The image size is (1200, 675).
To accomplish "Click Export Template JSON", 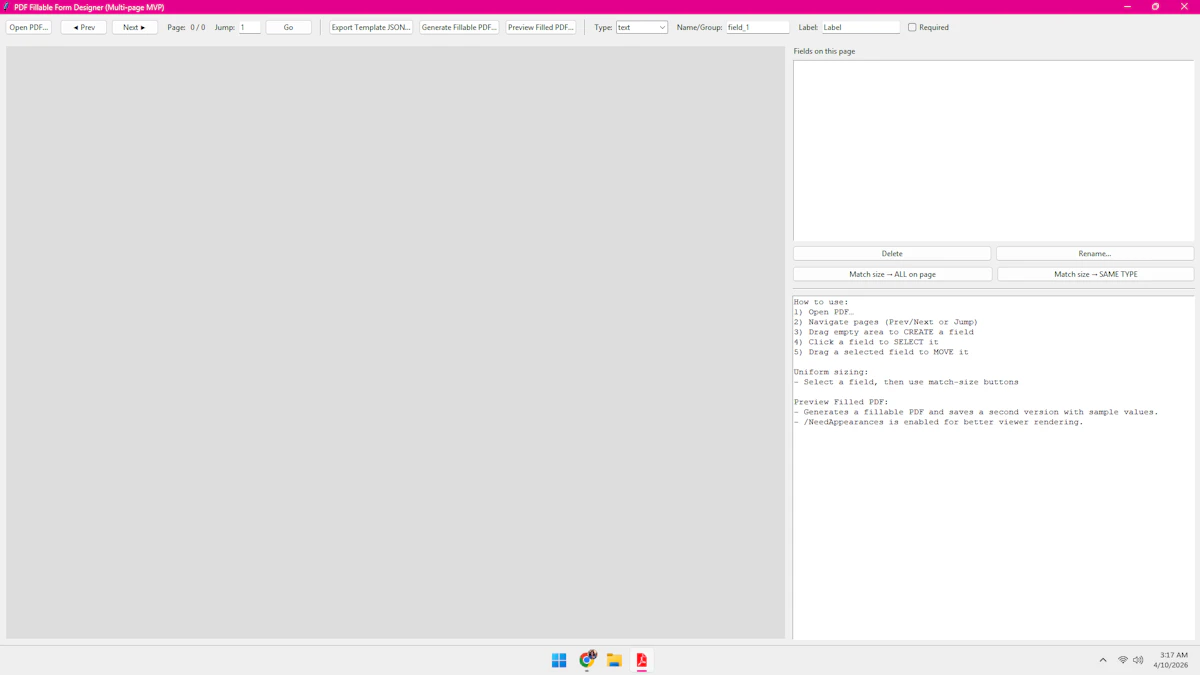I will tap(370, 27).
